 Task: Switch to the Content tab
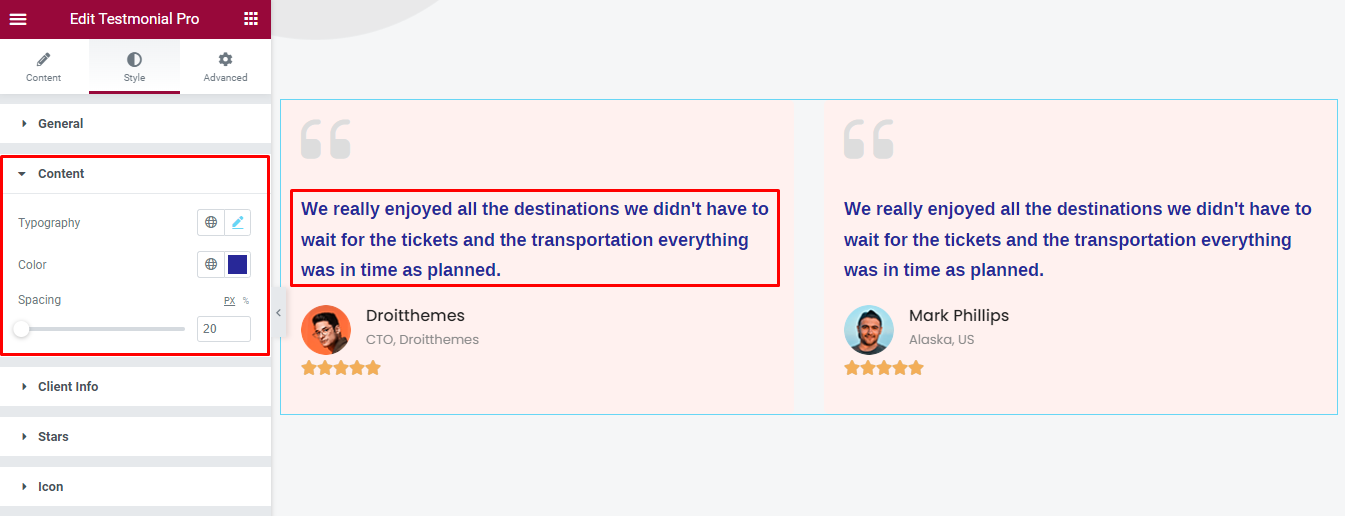(43, 67)
